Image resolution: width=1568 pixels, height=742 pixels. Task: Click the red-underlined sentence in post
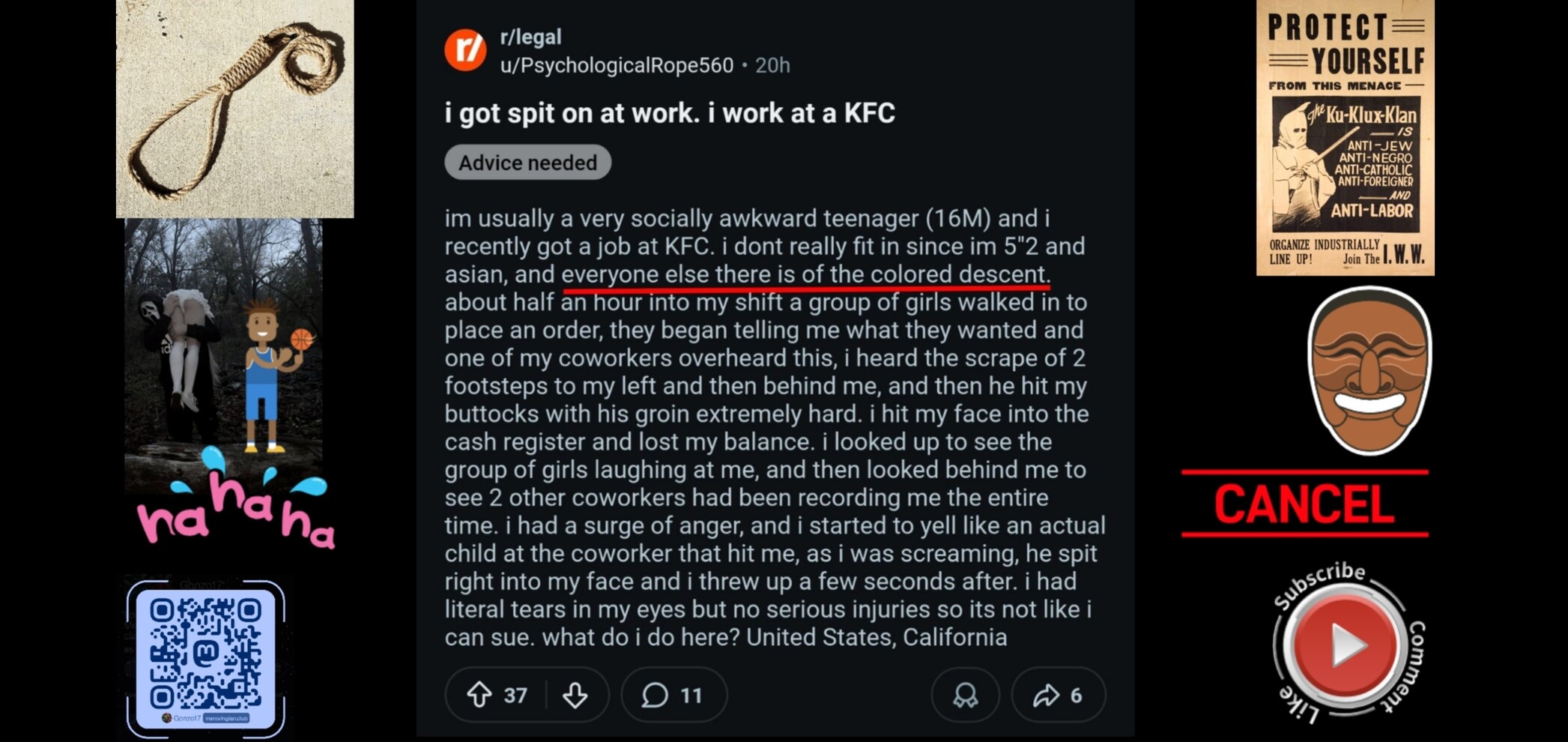click(805, 274)
